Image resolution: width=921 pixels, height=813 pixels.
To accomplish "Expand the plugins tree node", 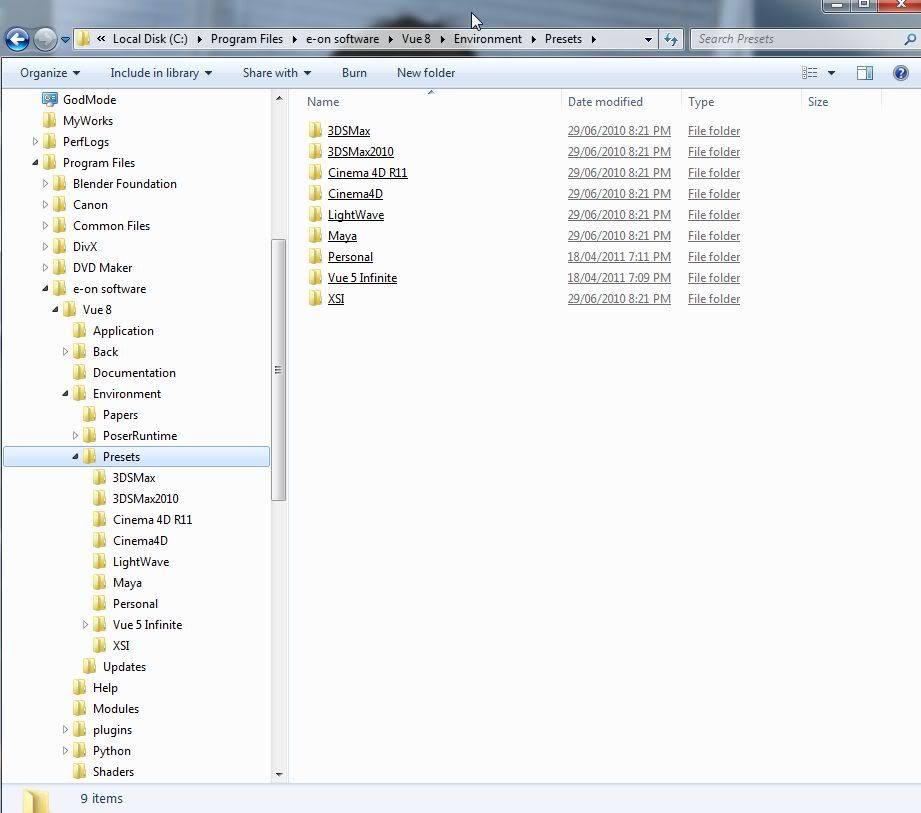I will pos(65,730).
